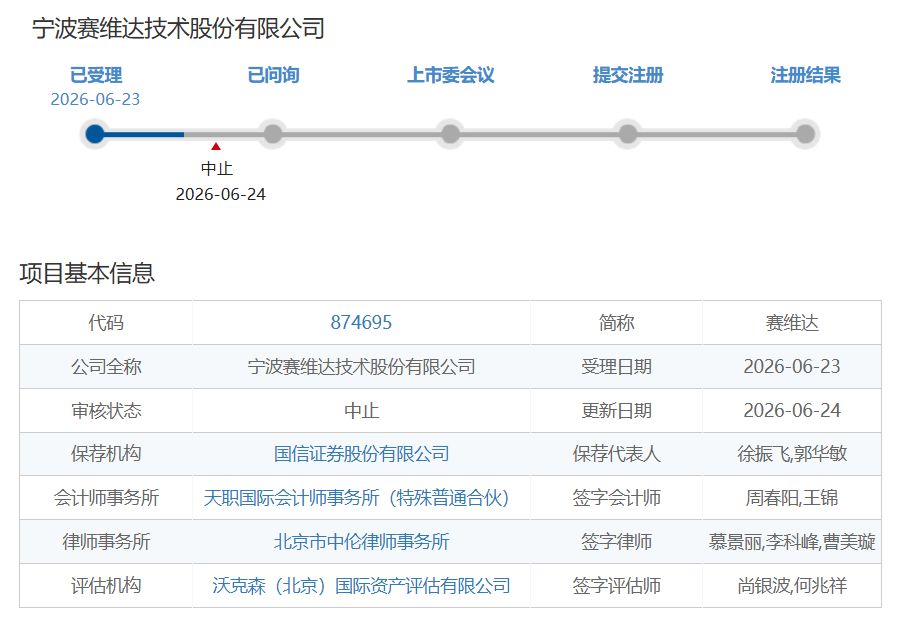This screenshot has width=904, height=631.
Task: Click the 已问询 stage label
Action: coord(273,75)
